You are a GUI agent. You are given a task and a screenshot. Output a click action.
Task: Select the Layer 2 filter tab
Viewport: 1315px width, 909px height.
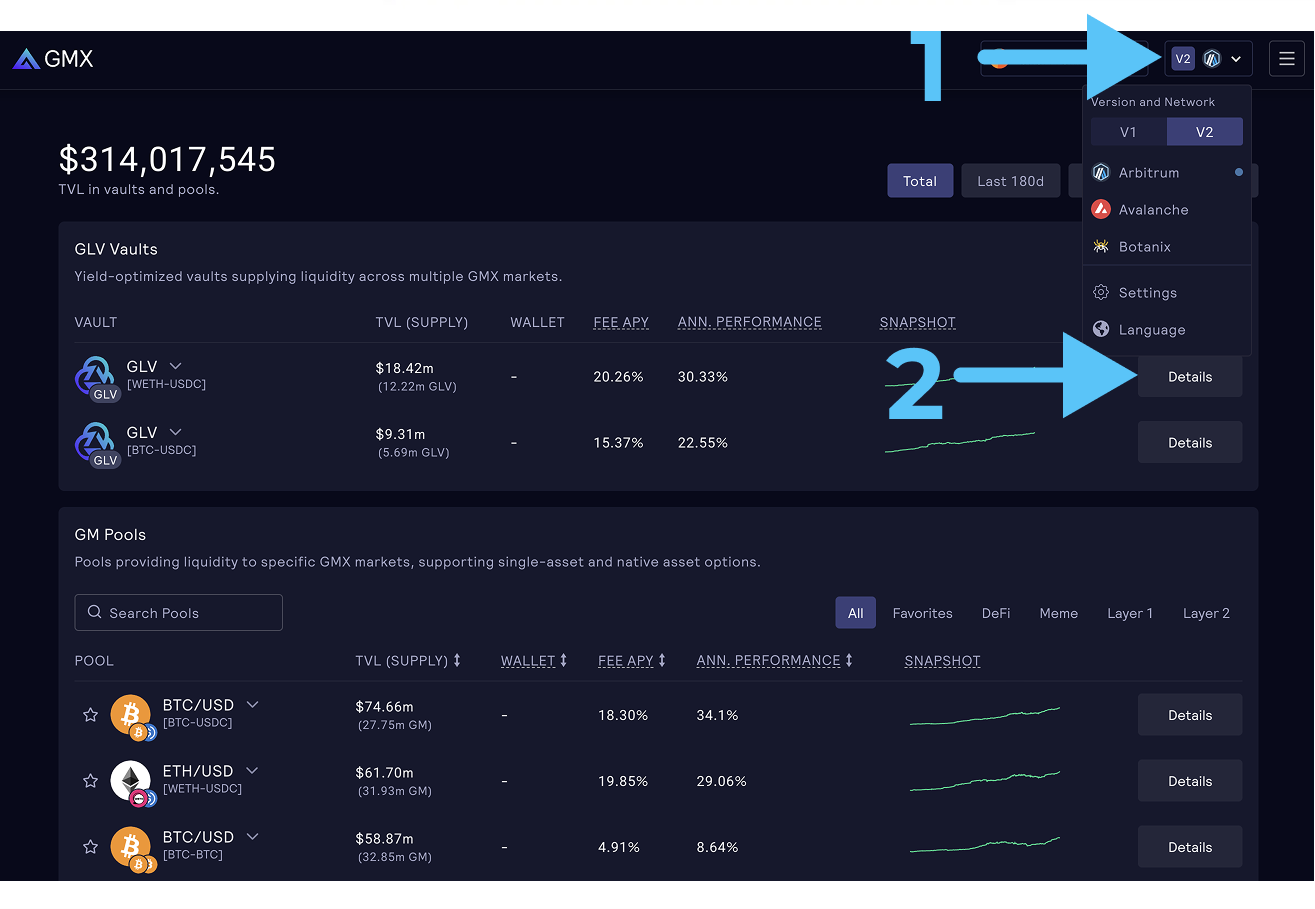pyautogui.click(x=1206, y=613)
